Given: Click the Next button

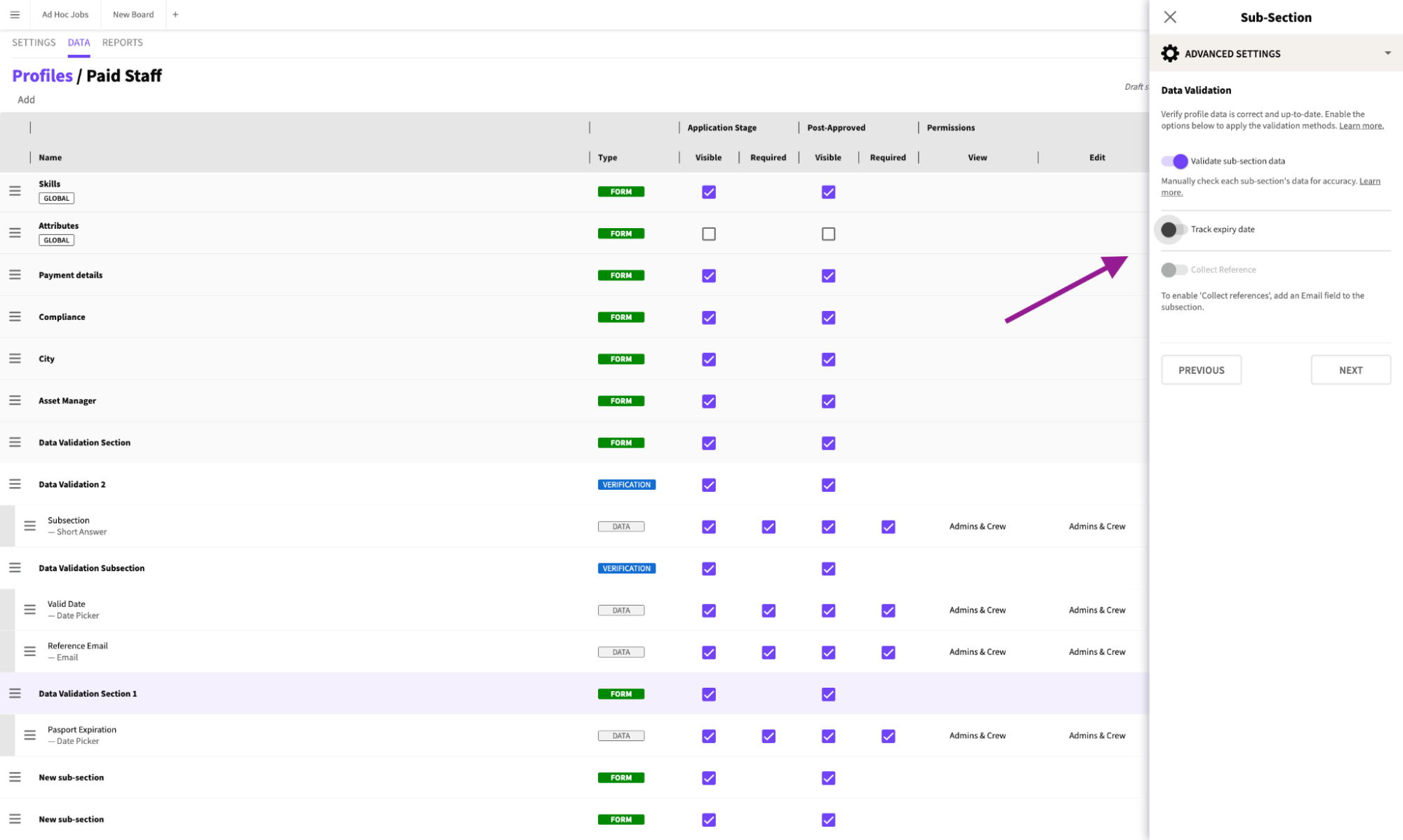Looking at the screenshot, I should 1350,370.
